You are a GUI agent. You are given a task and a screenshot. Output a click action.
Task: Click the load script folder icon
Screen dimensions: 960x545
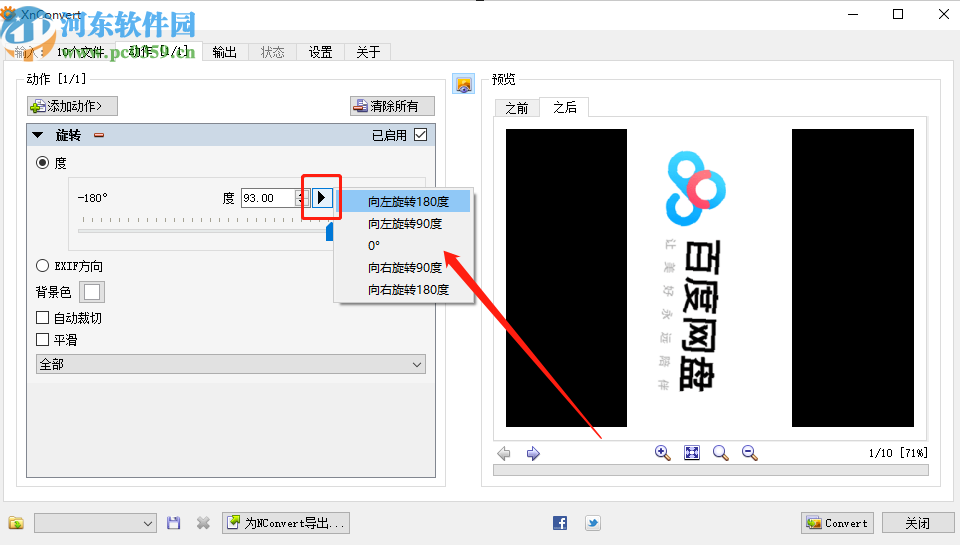[16, 523]
